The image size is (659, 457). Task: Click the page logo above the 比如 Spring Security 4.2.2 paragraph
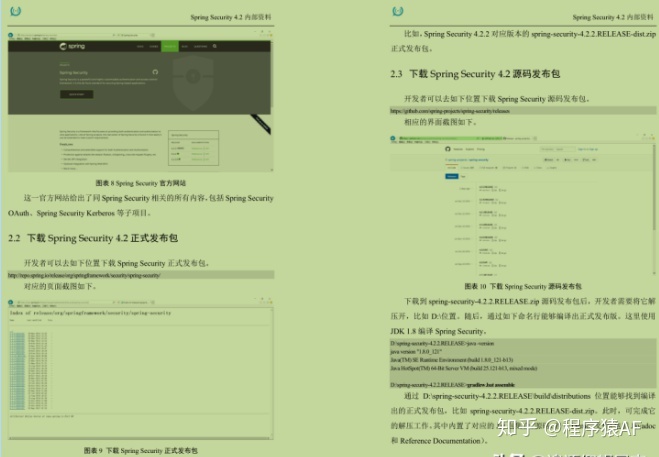pos(398,11)
